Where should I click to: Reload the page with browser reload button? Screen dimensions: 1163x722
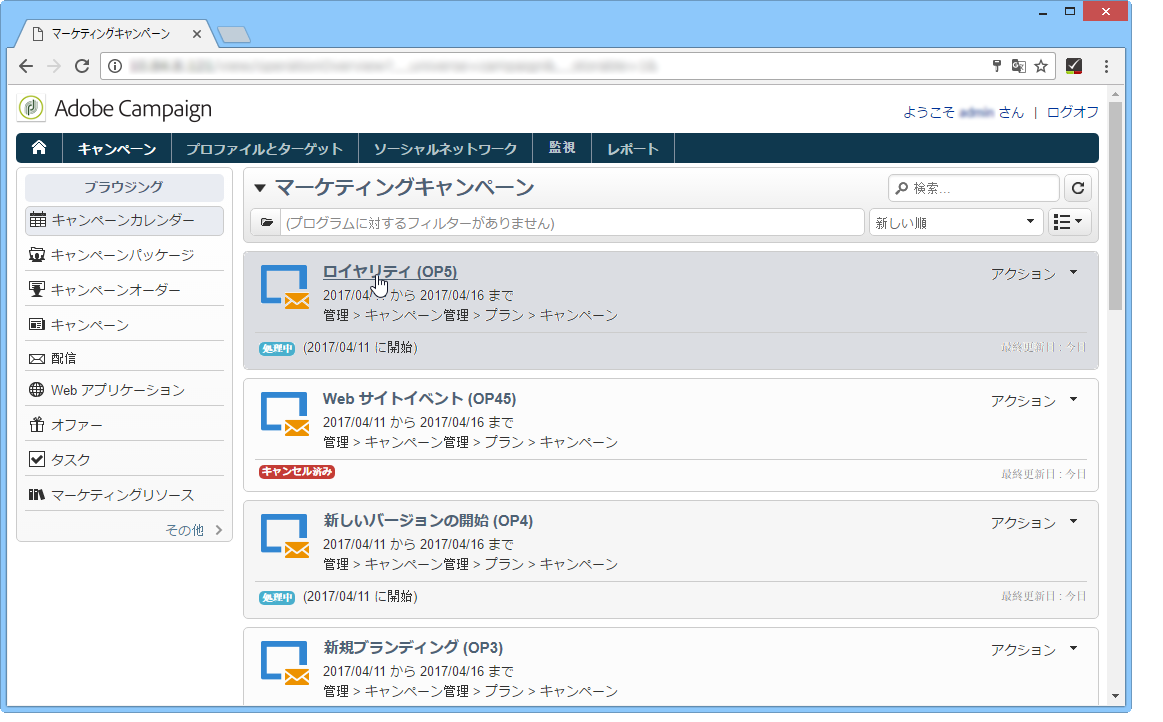pyautogui.click(x=82, y=66)
